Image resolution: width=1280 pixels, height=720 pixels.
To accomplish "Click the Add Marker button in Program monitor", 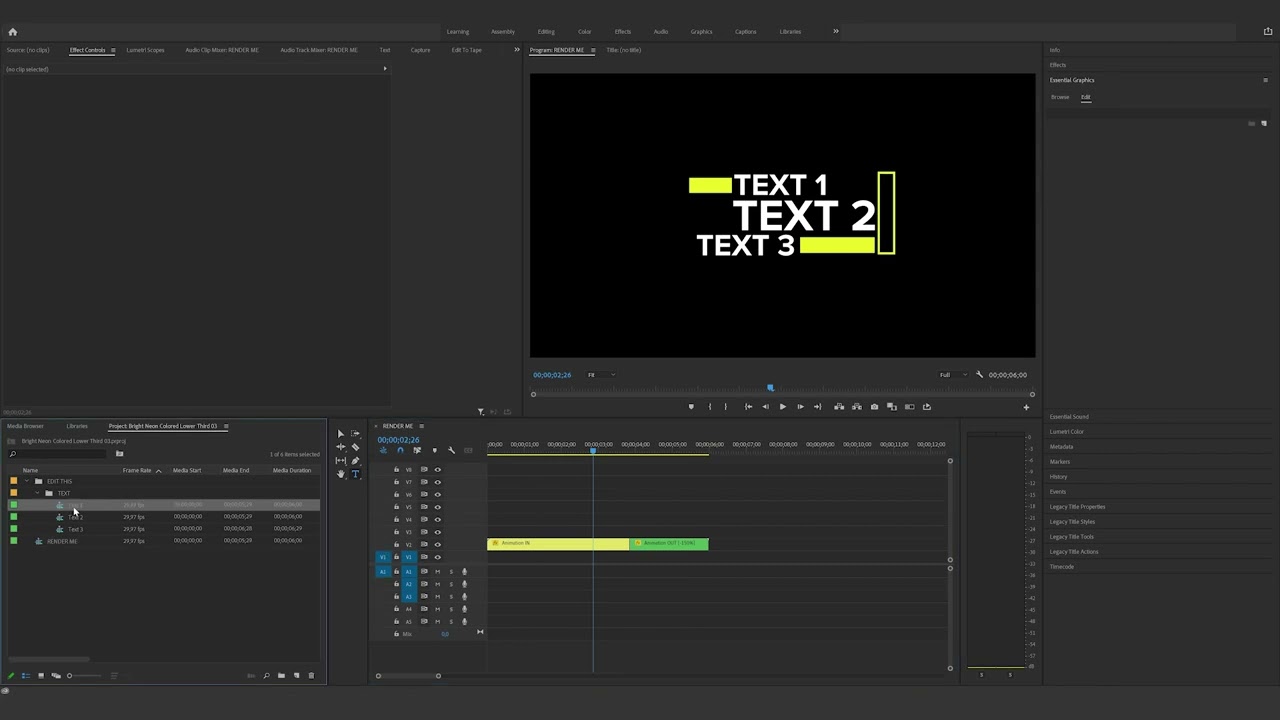I will pos(690,407).
